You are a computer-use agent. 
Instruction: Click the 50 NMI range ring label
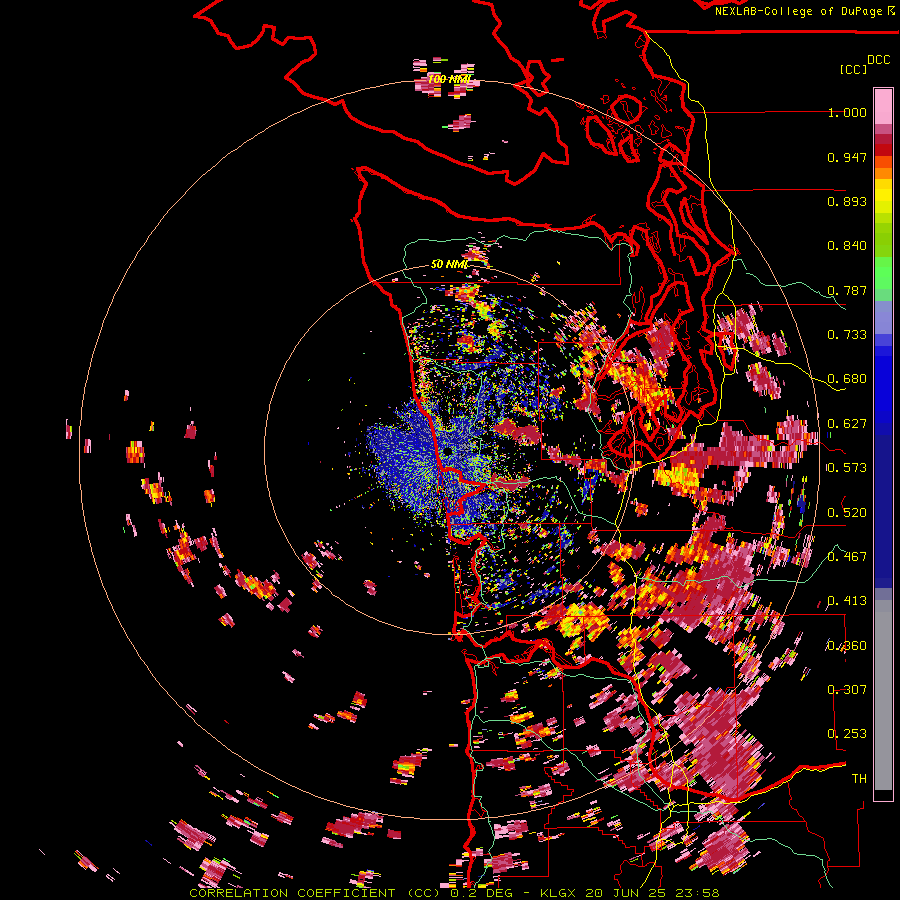click(449, 264)
